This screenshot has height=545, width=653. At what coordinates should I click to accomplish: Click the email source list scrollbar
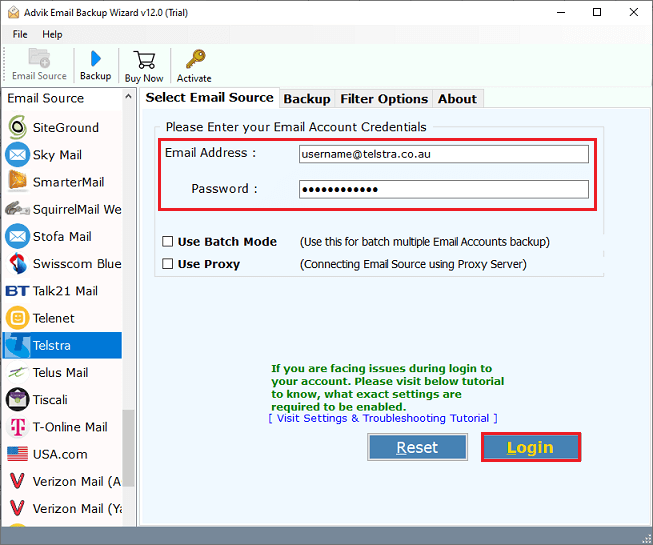(128, 448)
